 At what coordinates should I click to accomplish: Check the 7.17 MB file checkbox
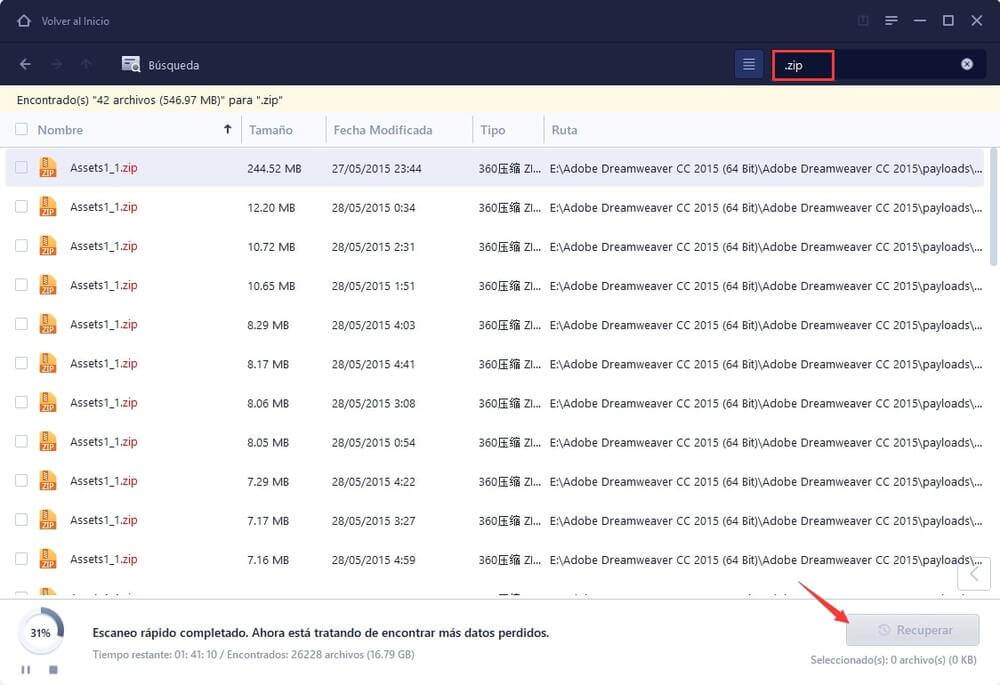21,520
